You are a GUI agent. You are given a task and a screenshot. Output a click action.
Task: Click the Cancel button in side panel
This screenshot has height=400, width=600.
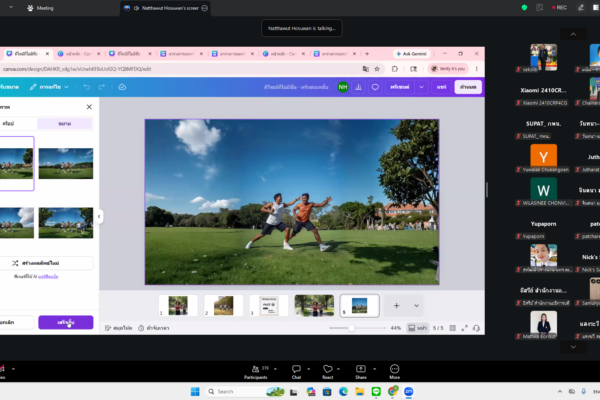[x=16, y=322]
